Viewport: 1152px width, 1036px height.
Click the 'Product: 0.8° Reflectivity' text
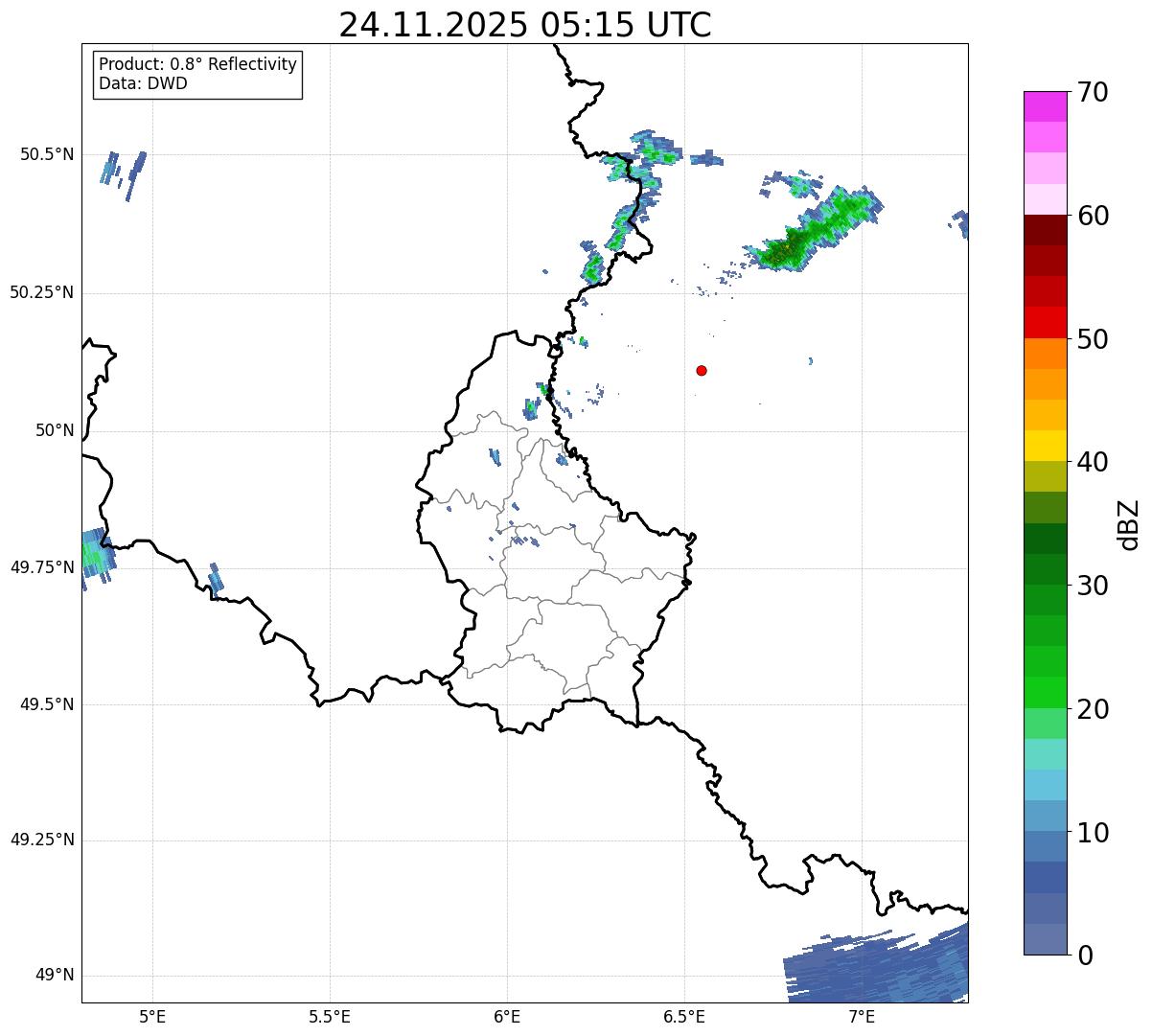point(198,64)
